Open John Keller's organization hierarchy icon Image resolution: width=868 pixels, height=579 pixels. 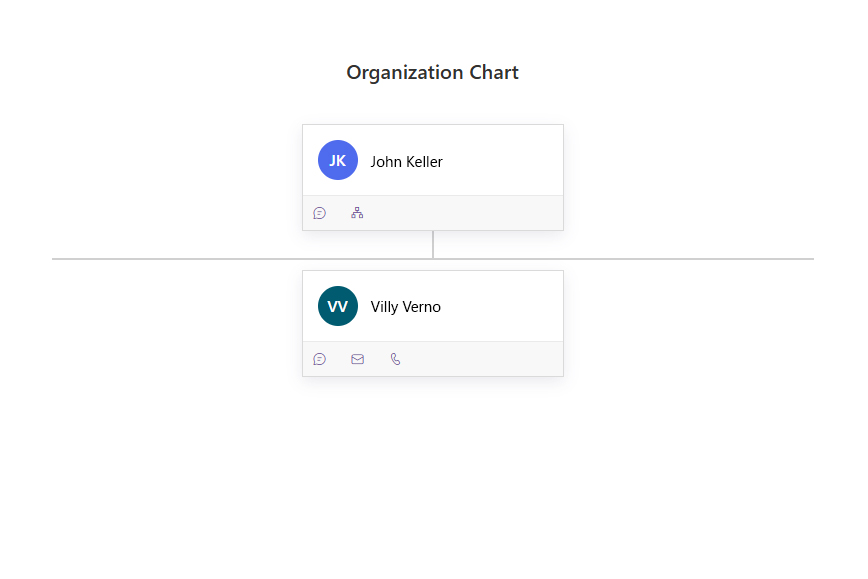(x=357, y=213)
